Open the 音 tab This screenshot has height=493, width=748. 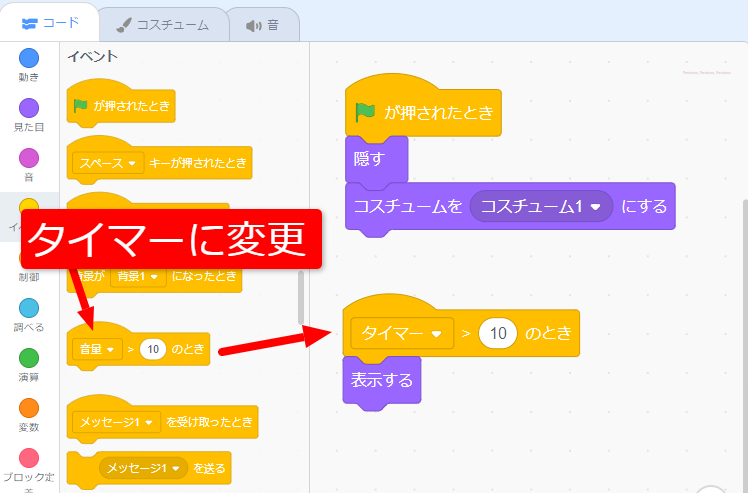(263, 25)
